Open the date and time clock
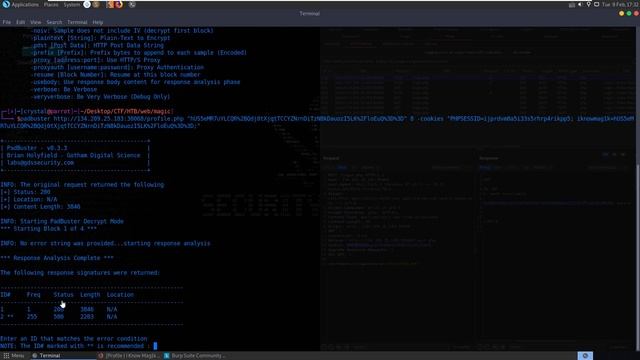Image resolution: width=640 pixels, height=360 pixels. coord(621,4)
